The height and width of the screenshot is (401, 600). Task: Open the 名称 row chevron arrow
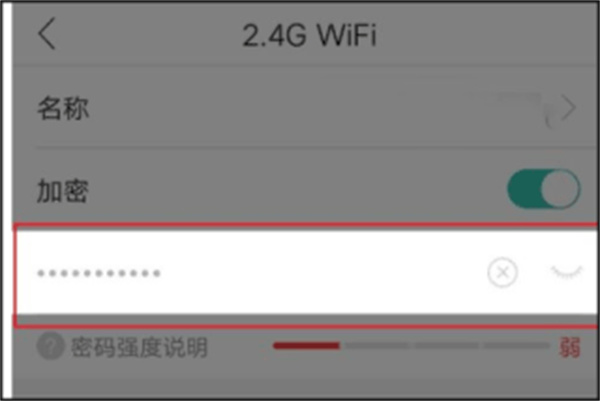[568, 108]
